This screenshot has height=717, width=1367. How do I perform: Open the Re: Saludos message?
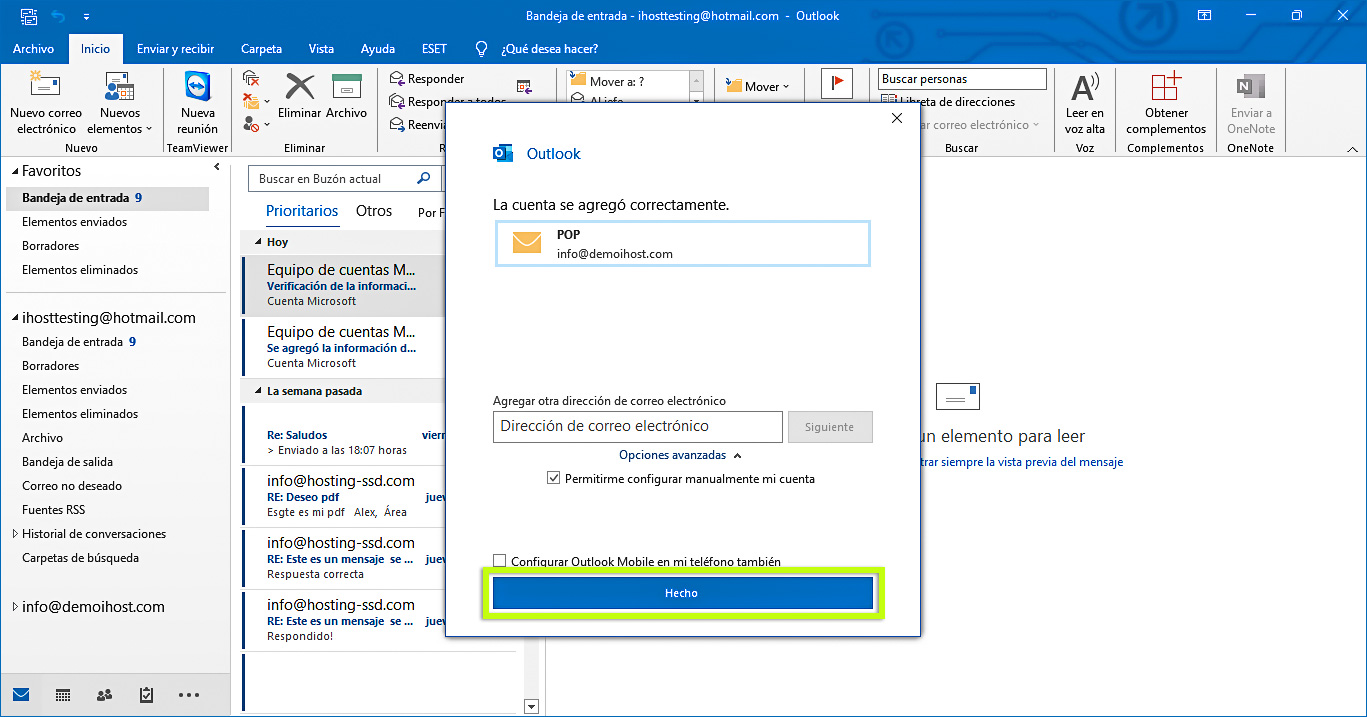click(x=344, y=435)
